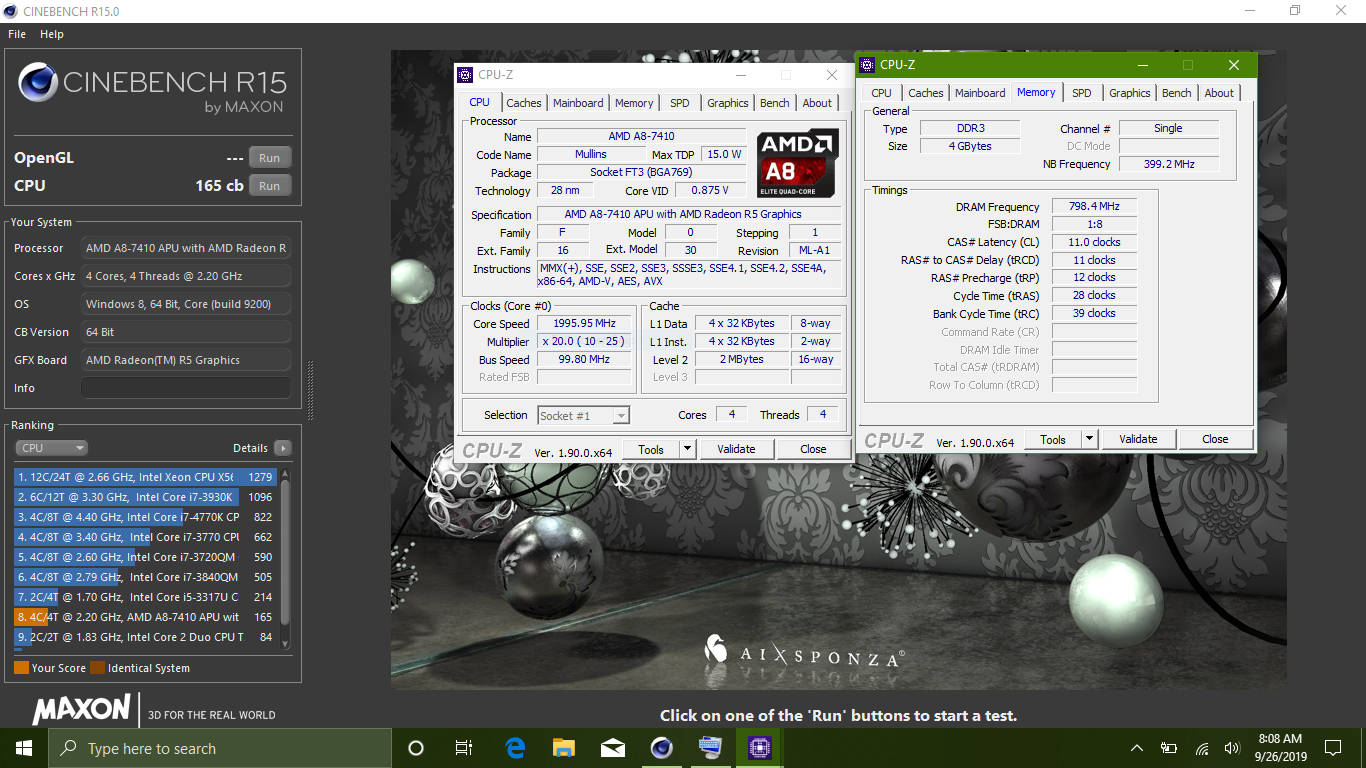The image size is (1366, 768).
Task: Click Tools button in left CPU-Z window
Action: pyautogui.click(x=651, y=449)
